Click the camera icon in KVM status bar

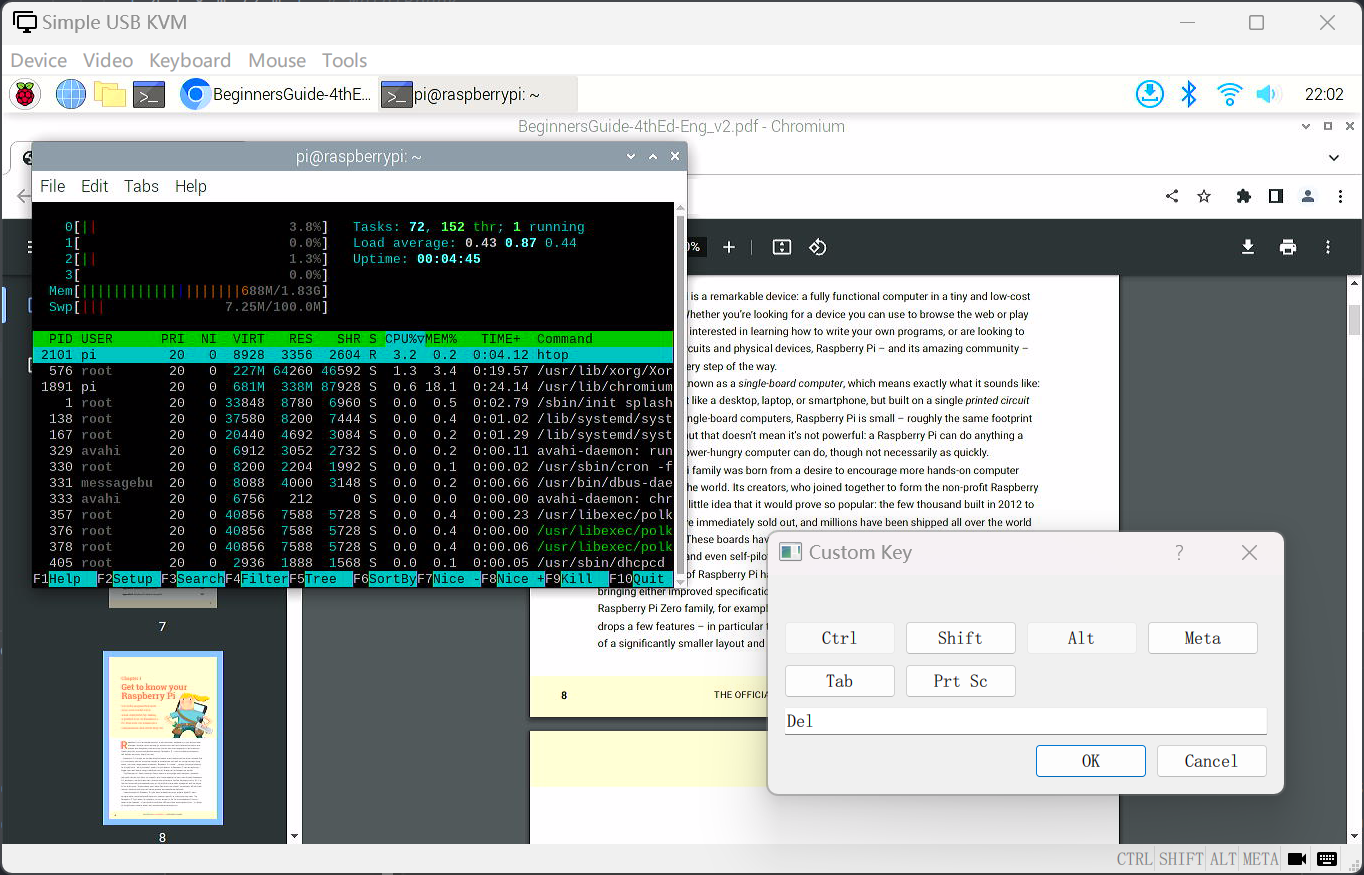coord(1297,859)
